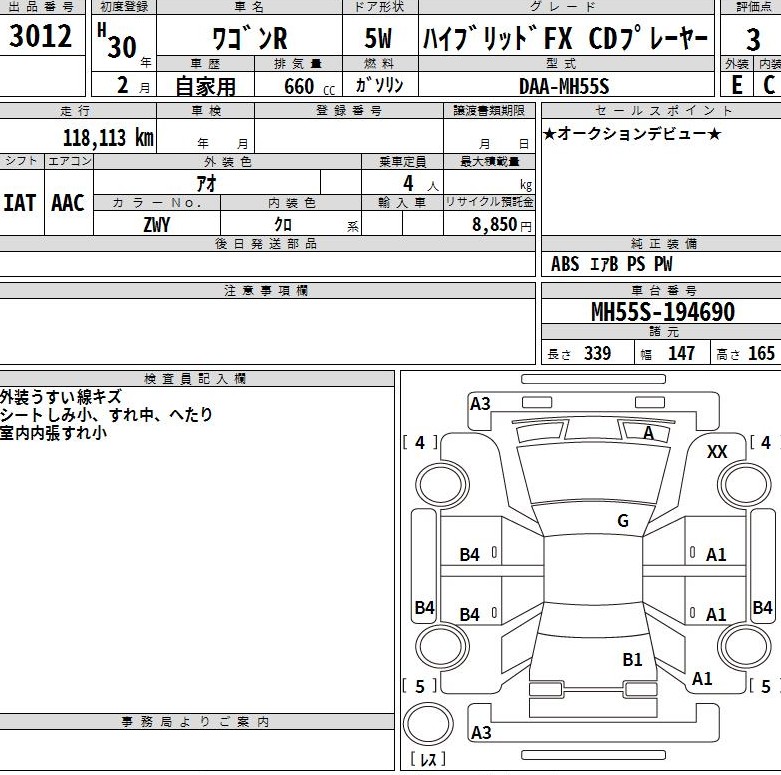The image size is (781, 775).
Task: Click the [4] tire rating at front left wheel
Action: click(420, 442)
